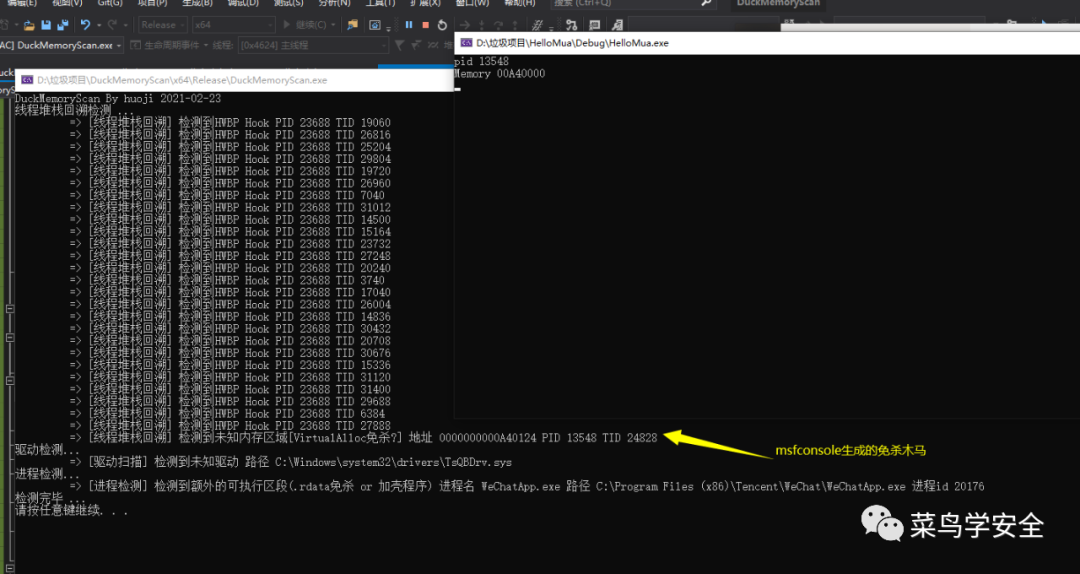Open the 分析(N) analyze menu
This screenshot has height=574, width=1080.
(x=334, y=3)
